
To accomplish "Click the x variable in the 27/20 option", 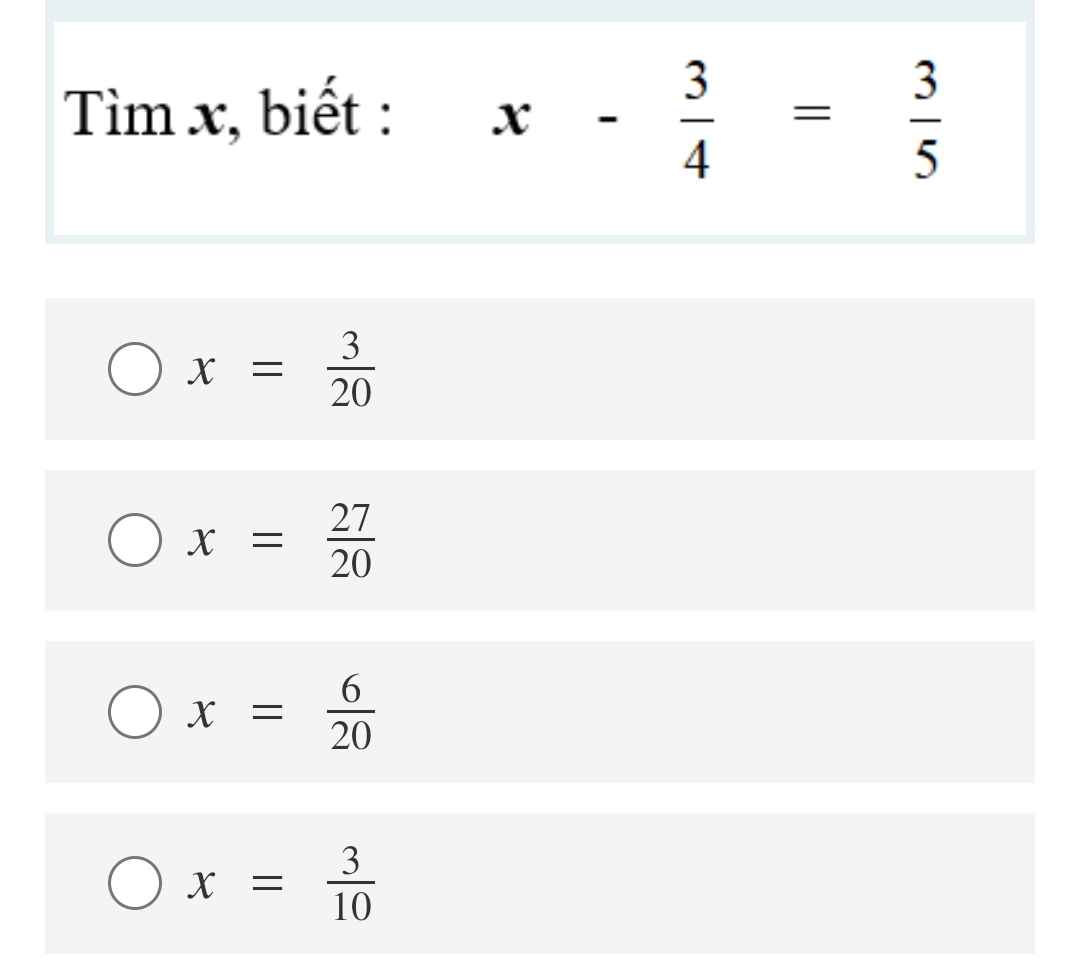I will click(203, 543).
